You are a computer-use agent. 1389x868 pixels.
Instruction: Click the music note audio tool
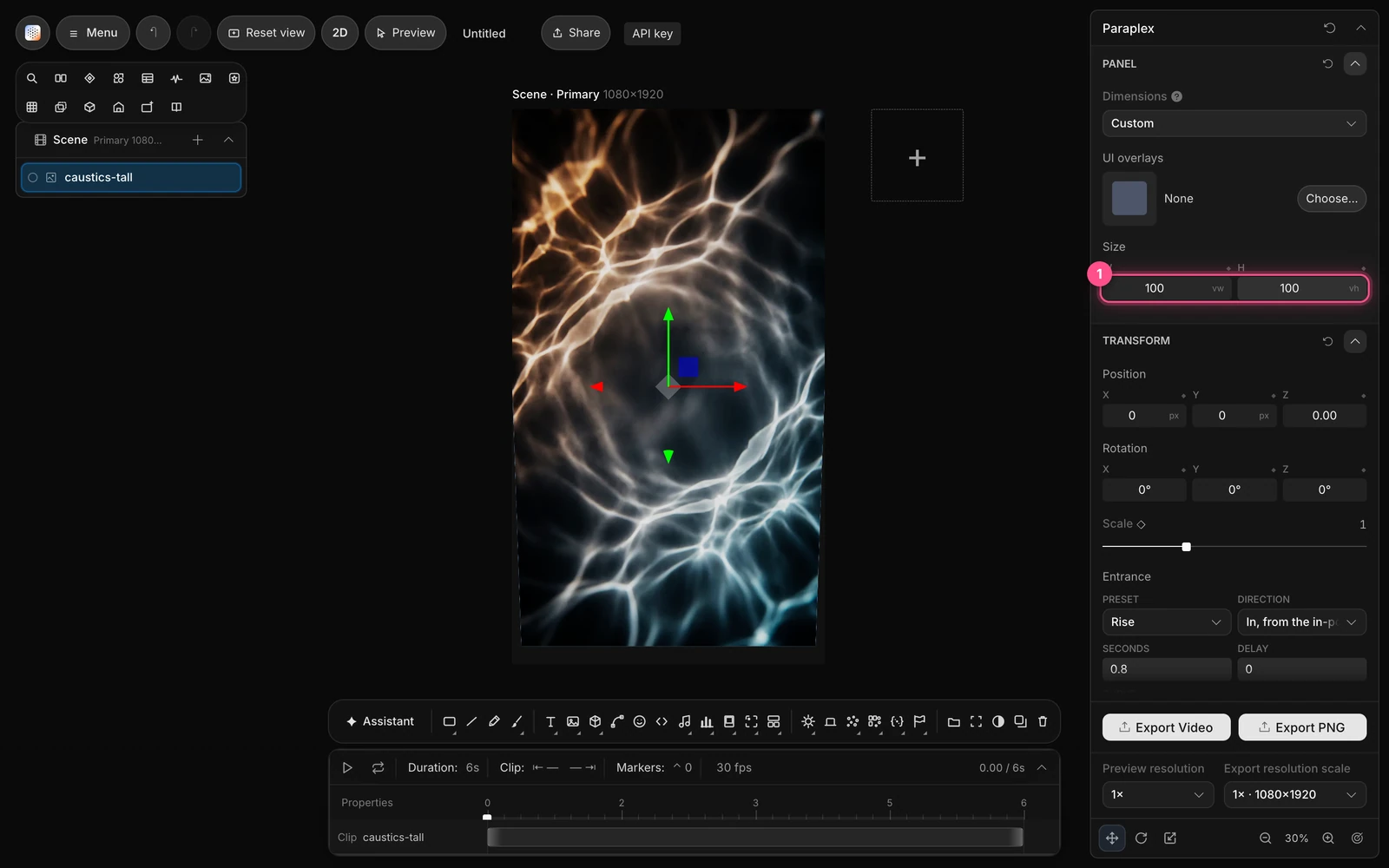click(x=685, y=721)
